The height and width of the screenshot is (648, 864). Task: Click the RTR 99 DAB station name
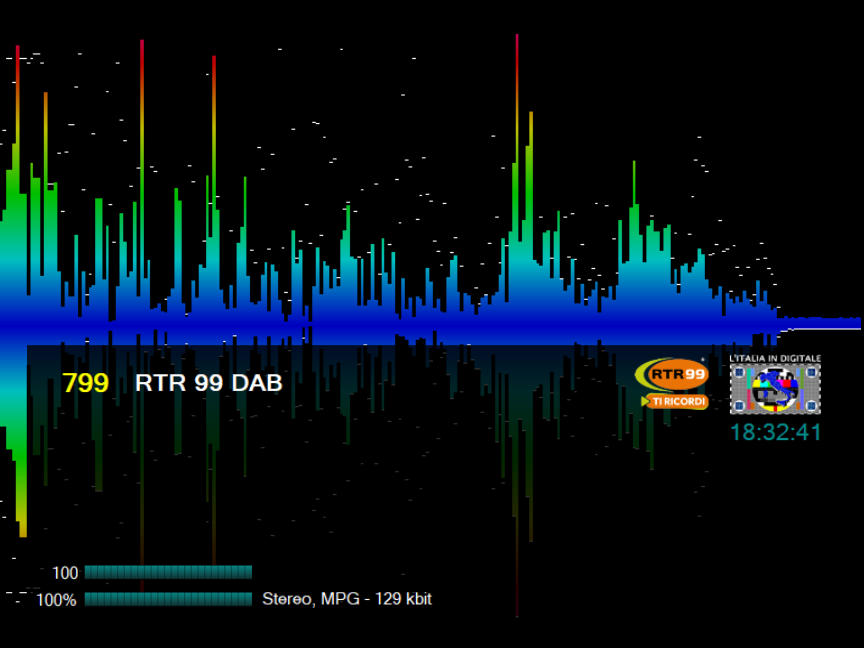pos(208,383)
